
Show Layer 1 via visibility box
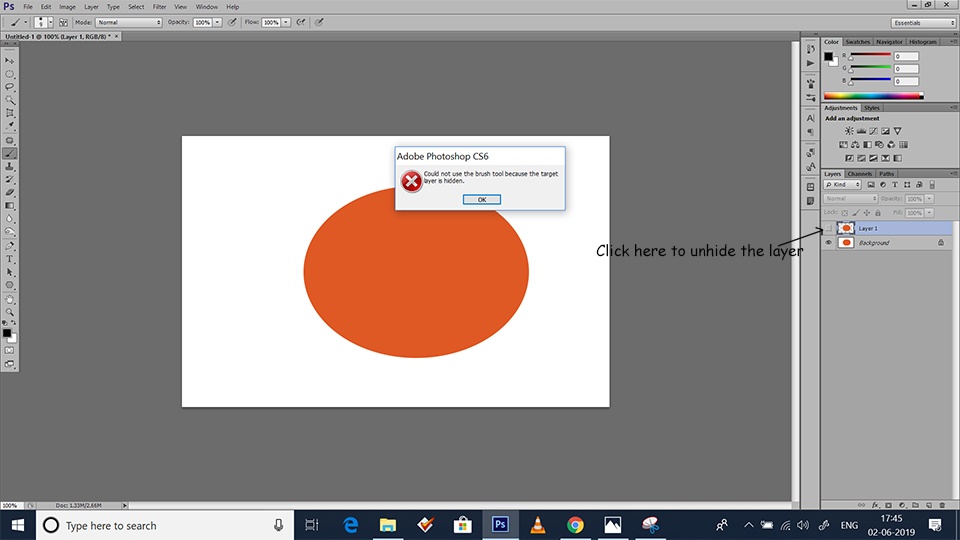click(828, 228)
